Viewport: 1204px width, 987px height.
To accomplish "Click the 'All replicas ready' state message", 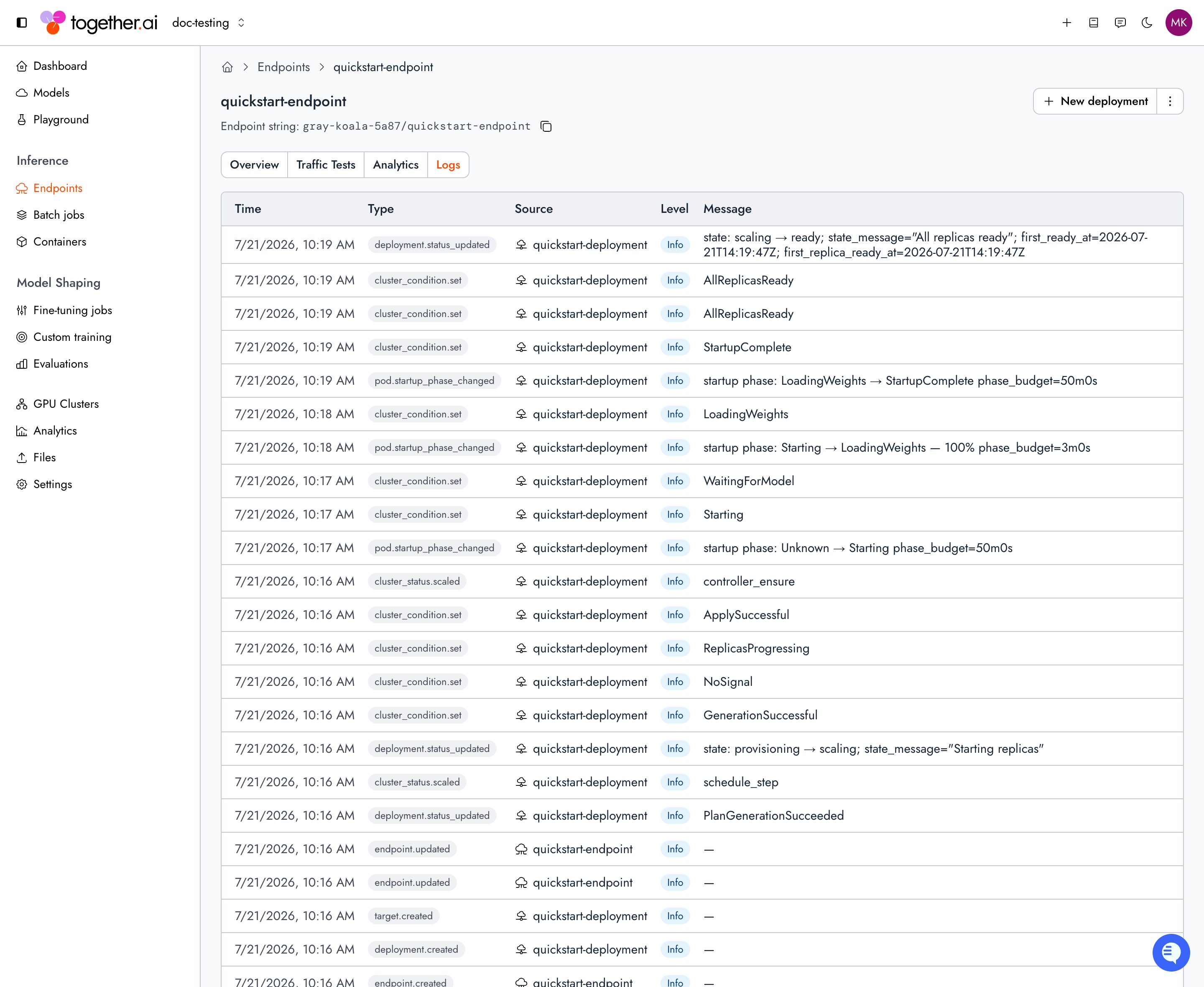I will (x=926, y=245).
